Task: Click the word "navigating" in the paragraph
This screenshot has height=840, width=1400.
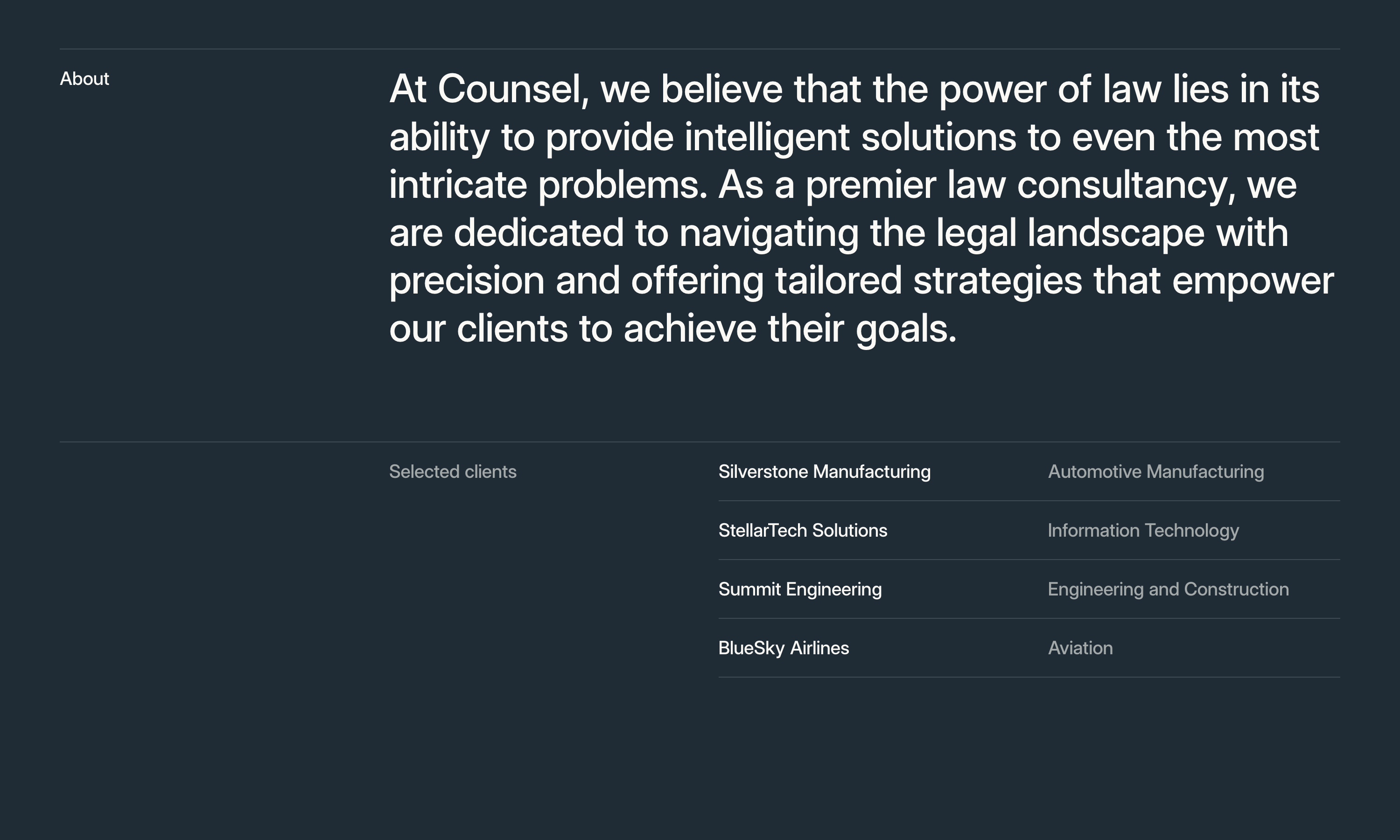Action: [769, 234]
